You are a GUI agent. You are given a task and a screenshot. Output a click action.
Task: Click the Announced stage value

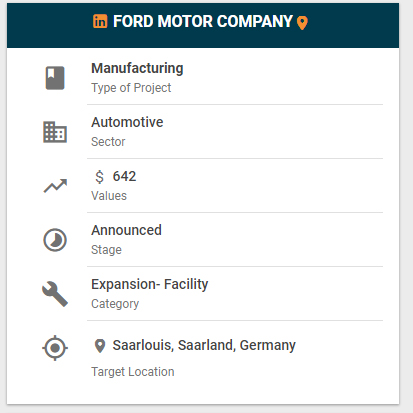pyautogui.click(x=126, y=230)
